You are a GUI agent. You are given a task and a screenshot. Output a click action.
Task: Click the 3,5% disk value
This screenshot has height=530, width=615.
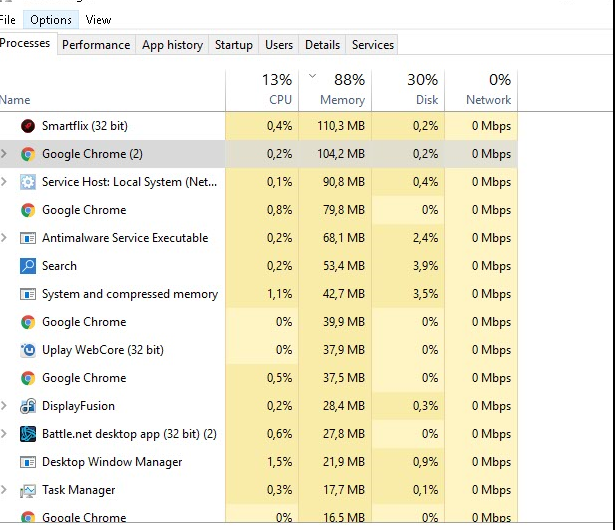coord(425,294)
